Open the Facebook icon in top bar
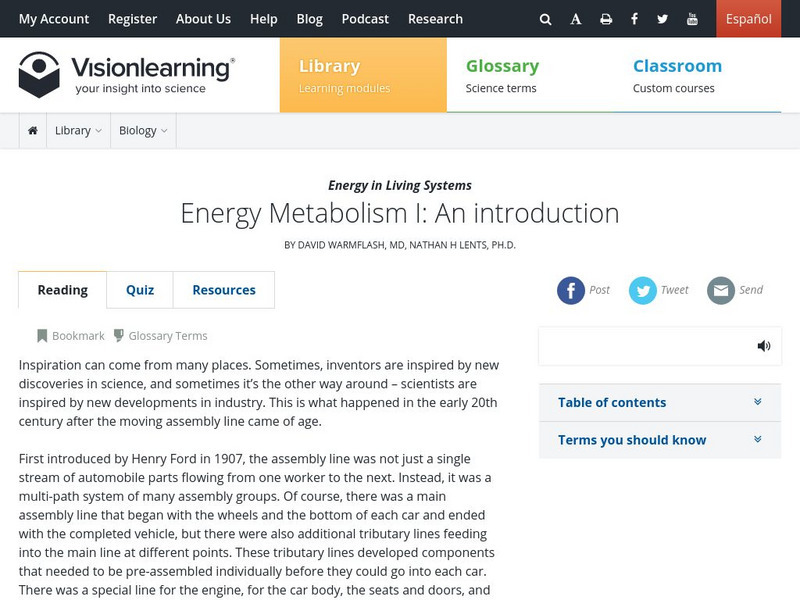This screenshot has width=800, height=600. point(634,19)
